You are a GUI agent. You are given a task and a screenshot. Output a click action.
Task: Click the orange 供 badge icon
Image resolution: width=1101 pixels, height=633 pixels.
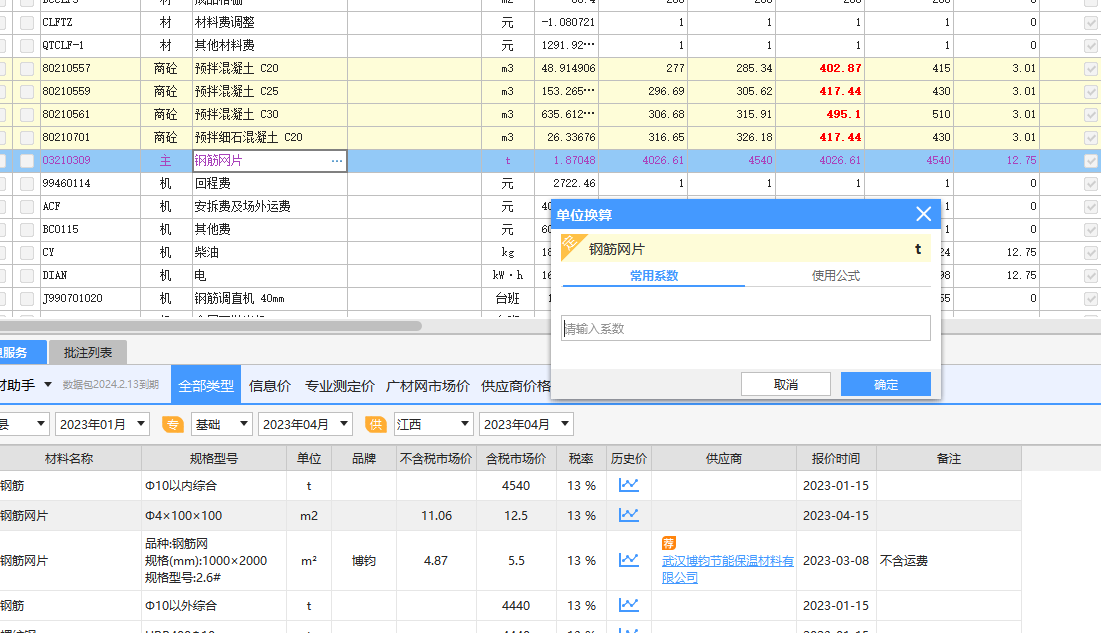[376, 424]
